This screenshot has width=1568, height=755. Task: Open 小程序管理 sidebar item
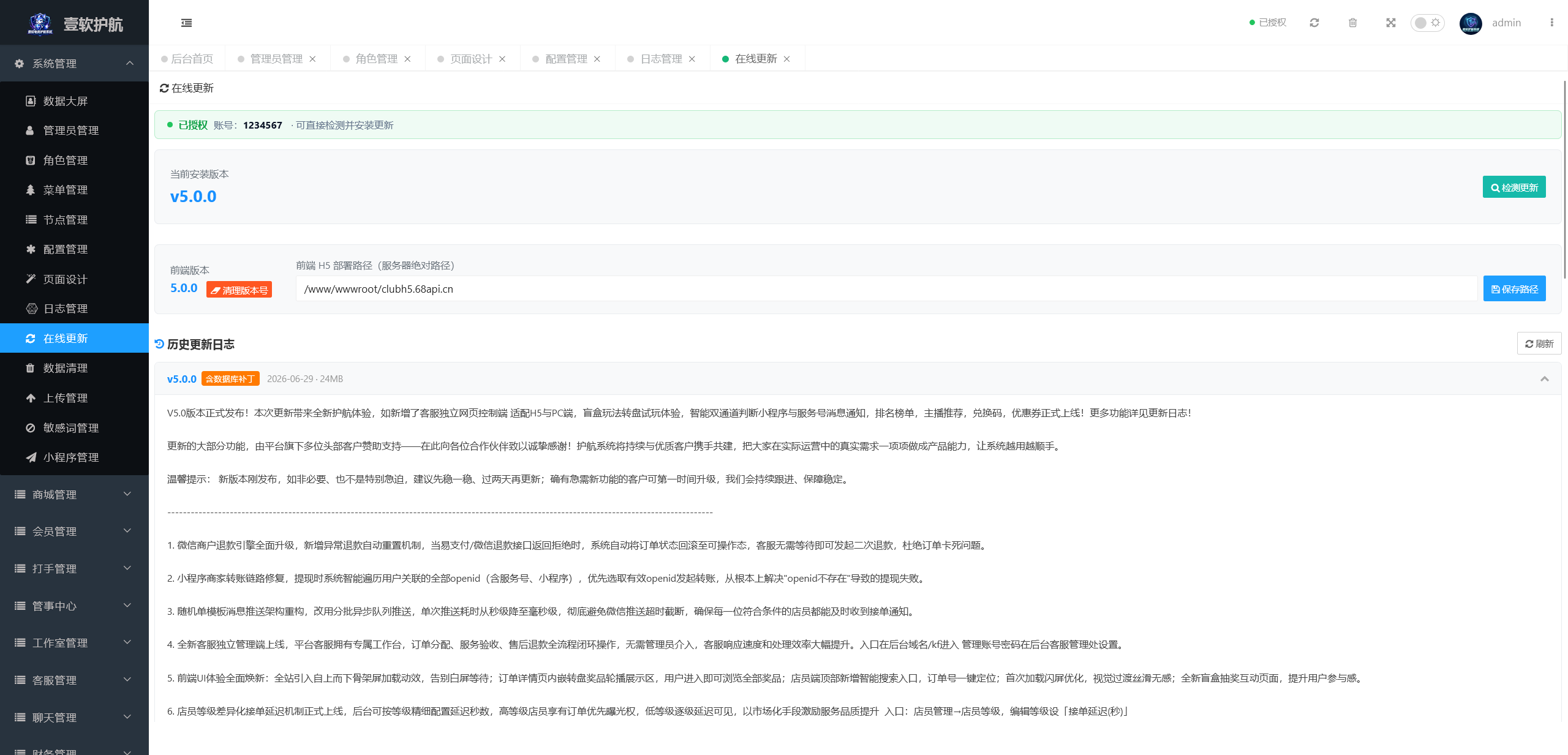tap(74, 457)
